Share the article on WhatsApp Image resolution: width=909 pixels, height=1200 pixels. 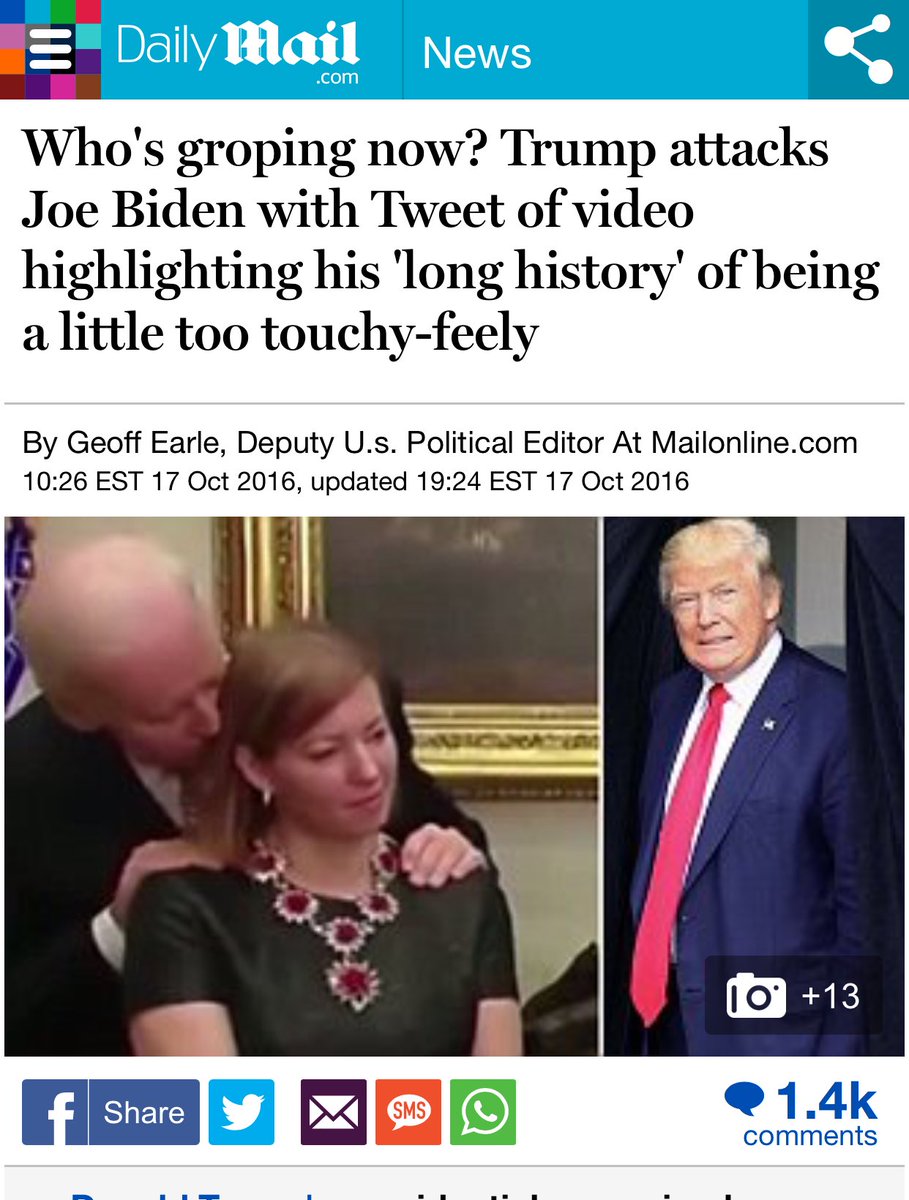coord(483,1112)
